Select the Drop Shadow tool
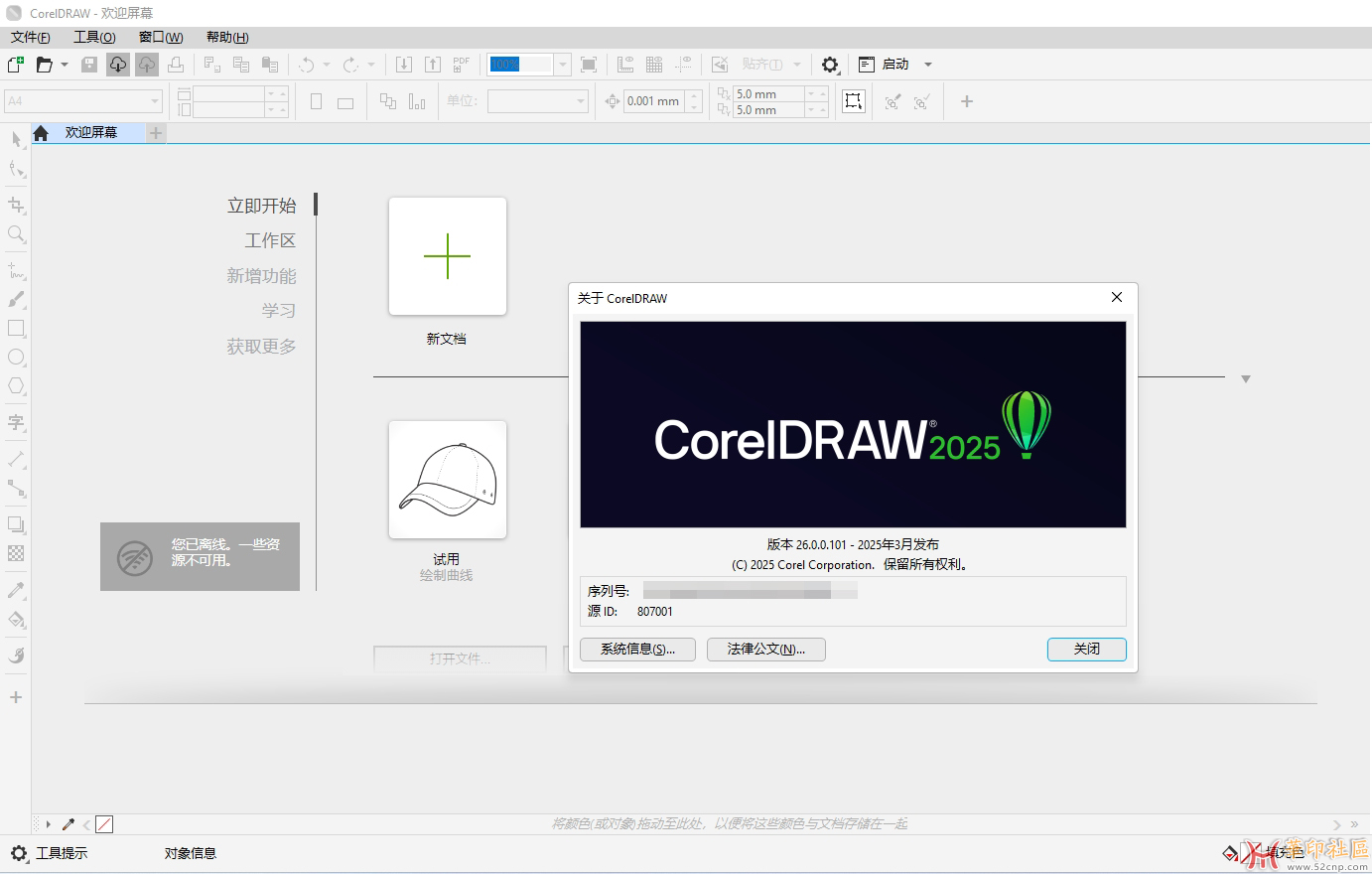Screen dimensions: 1372x874 point(16,524)
